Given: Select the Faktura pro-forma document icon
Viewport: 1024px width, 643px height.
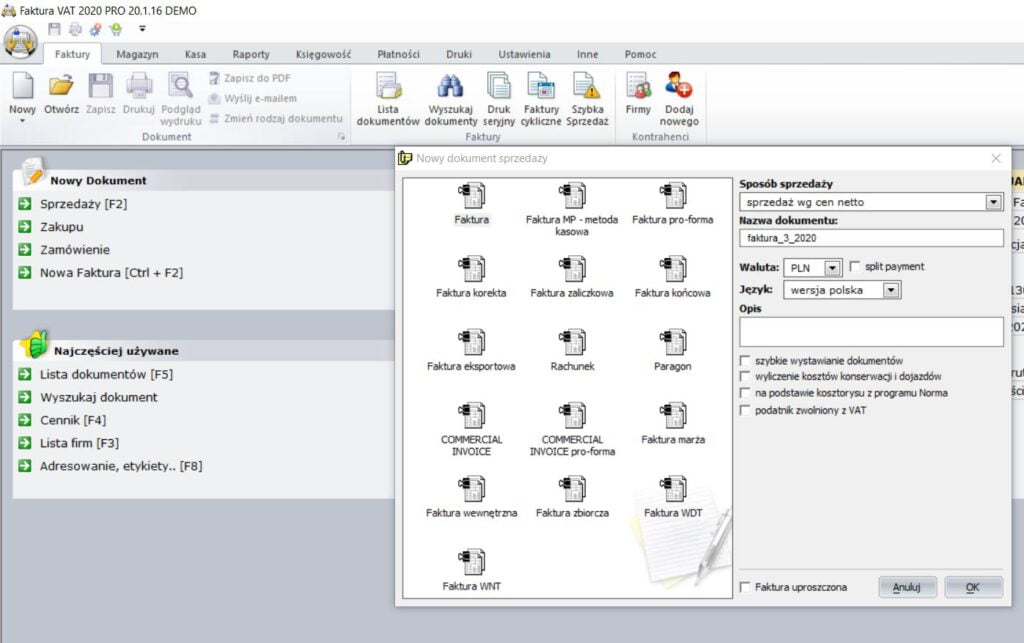Looking at the screenshot, I should coord(673,196).
